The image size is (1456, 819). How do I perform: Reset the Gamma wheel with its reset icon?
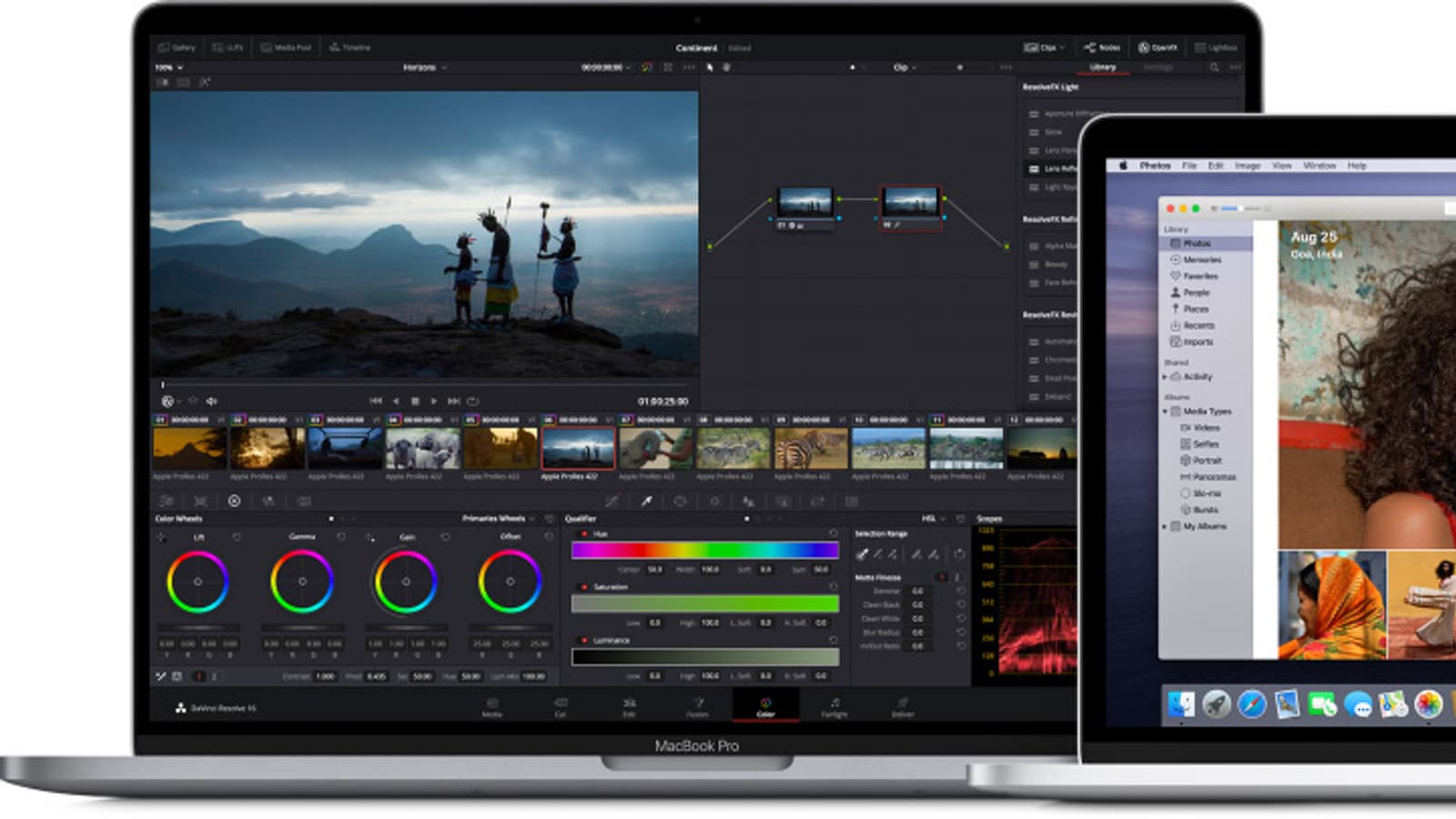click(x=341, y=537)
